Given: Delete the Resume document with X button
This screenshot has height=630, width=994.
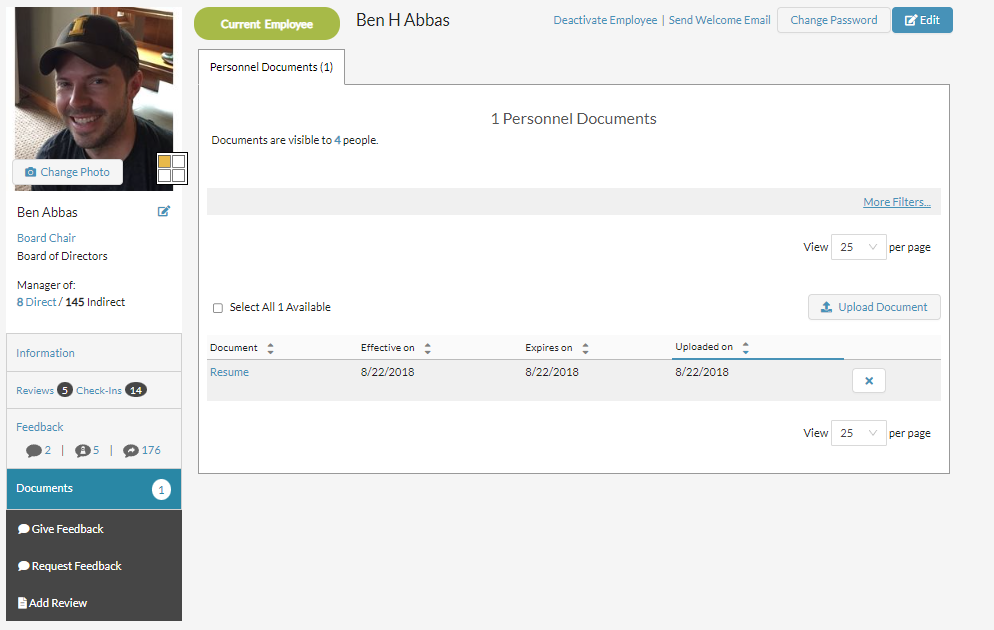Looking at the screenshot, I should [868, 381].
